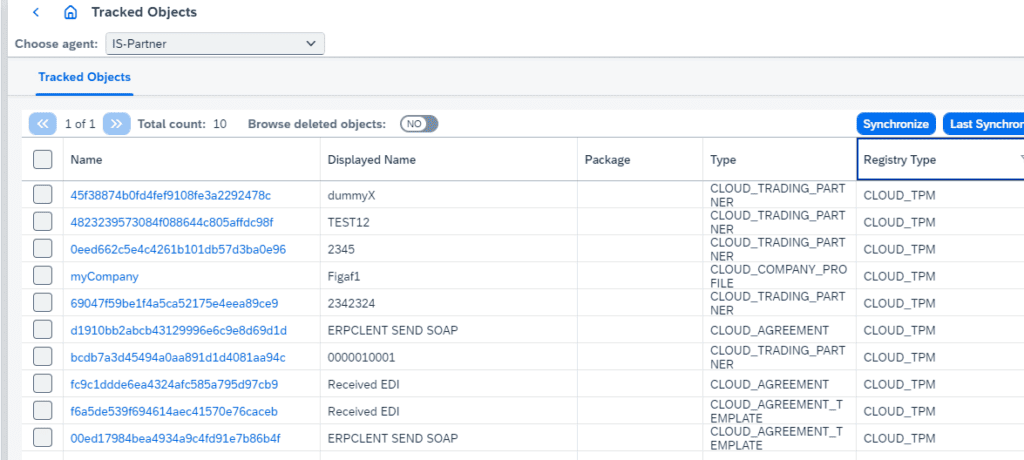
Task: Check the box for fc9c1ddde6ea4324afc585a795d97cb9 row
Action: (x=42, y=384)
